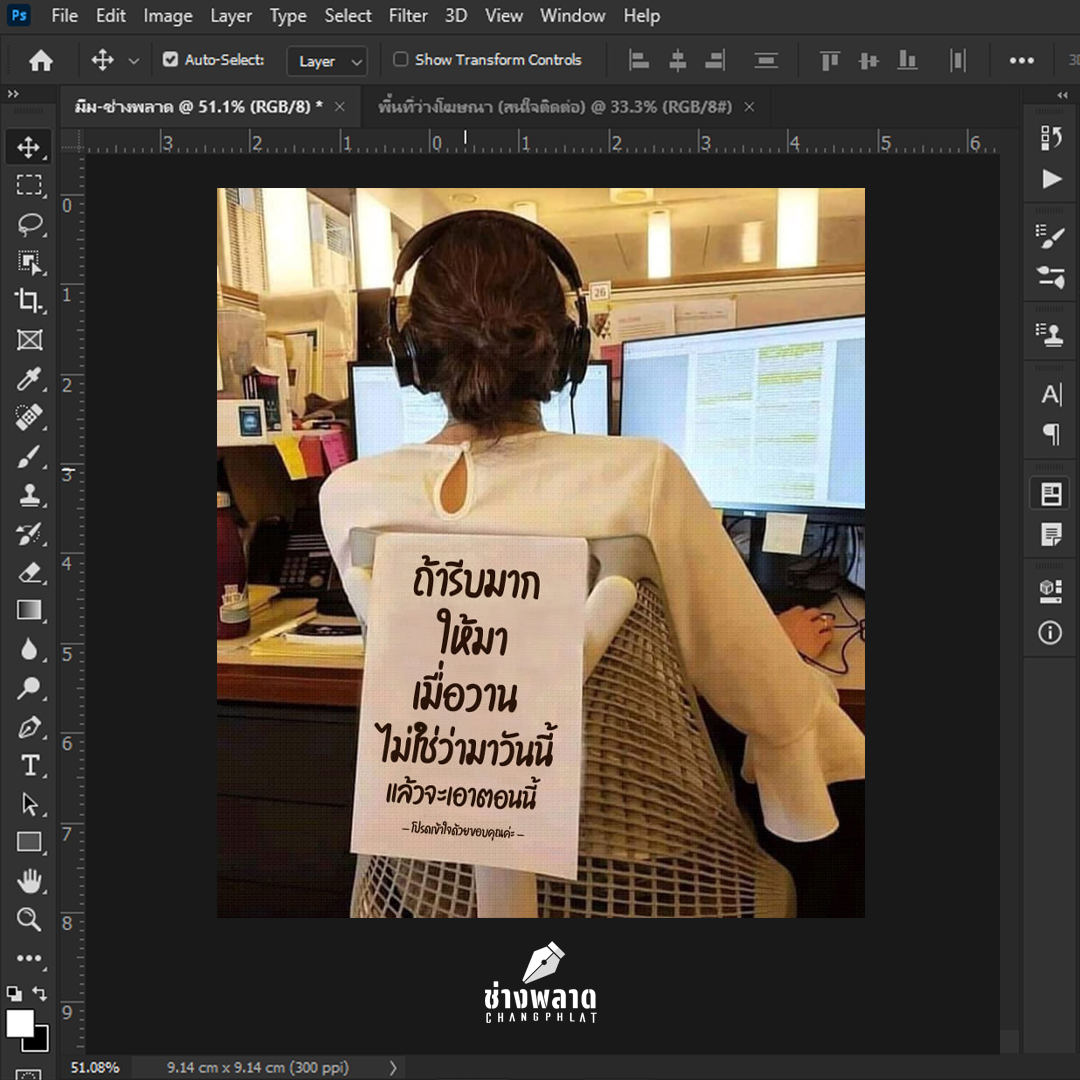Screen dimensions: 1080x1080
Task: Collapse the right panel dock arrows
Action: tap(1062, 95)
